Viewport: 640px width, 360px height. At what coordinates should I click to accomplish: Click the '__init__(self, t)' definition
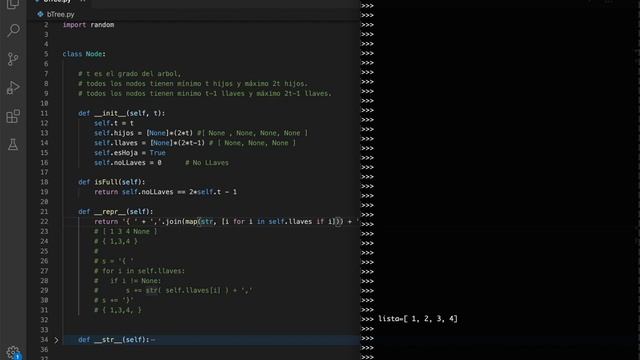click(122, 113)
